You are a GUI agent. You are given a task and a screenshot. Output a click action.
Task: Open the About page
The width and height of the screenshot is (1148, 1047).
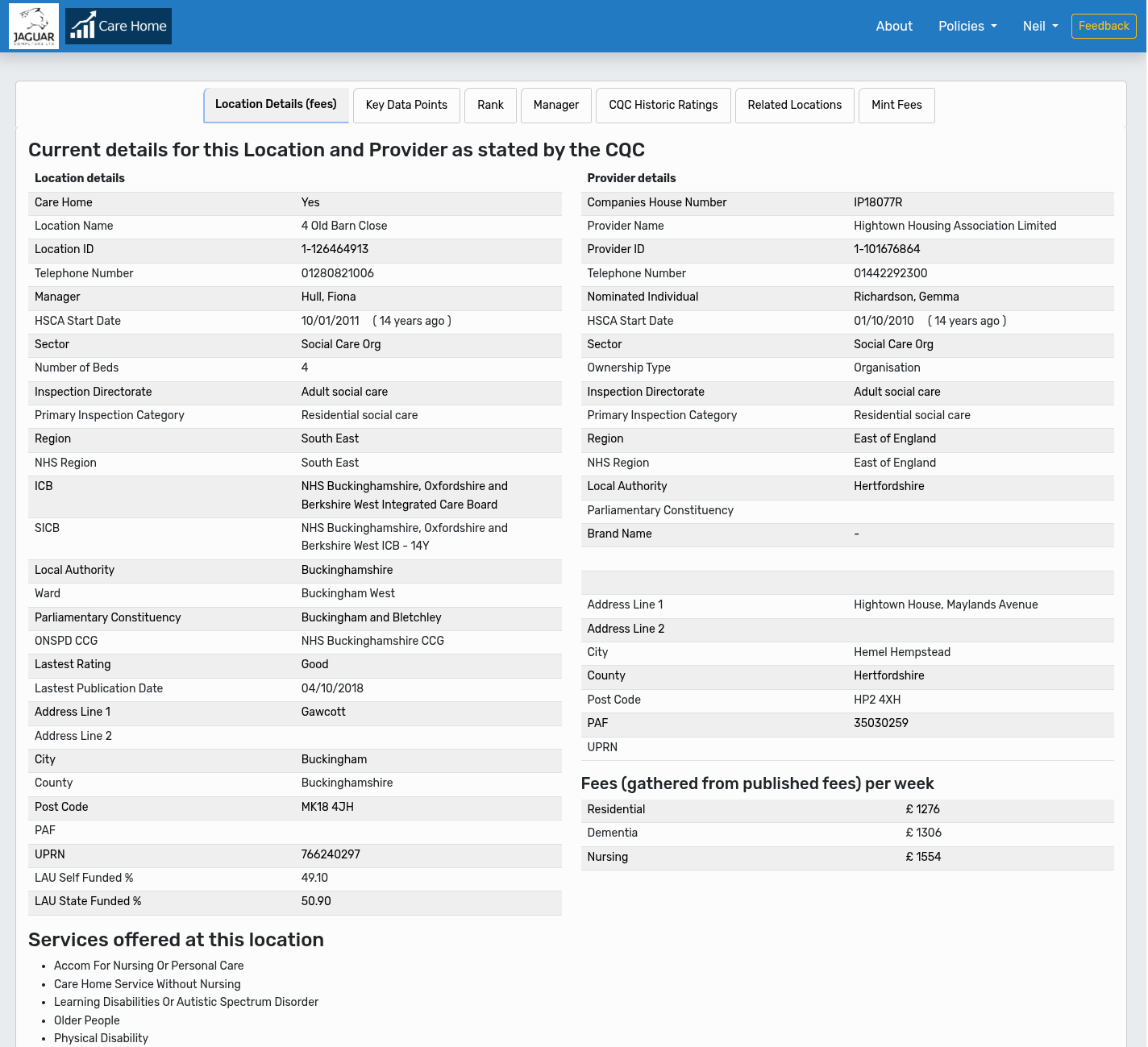(x=894, y=26)
